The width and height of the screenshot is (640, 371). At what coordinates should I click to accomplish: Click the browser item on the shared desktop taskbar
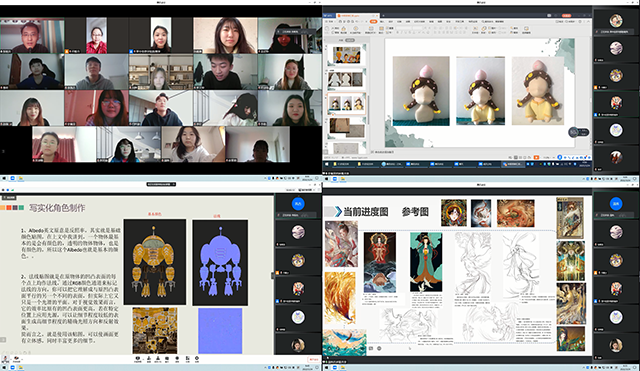392,164
